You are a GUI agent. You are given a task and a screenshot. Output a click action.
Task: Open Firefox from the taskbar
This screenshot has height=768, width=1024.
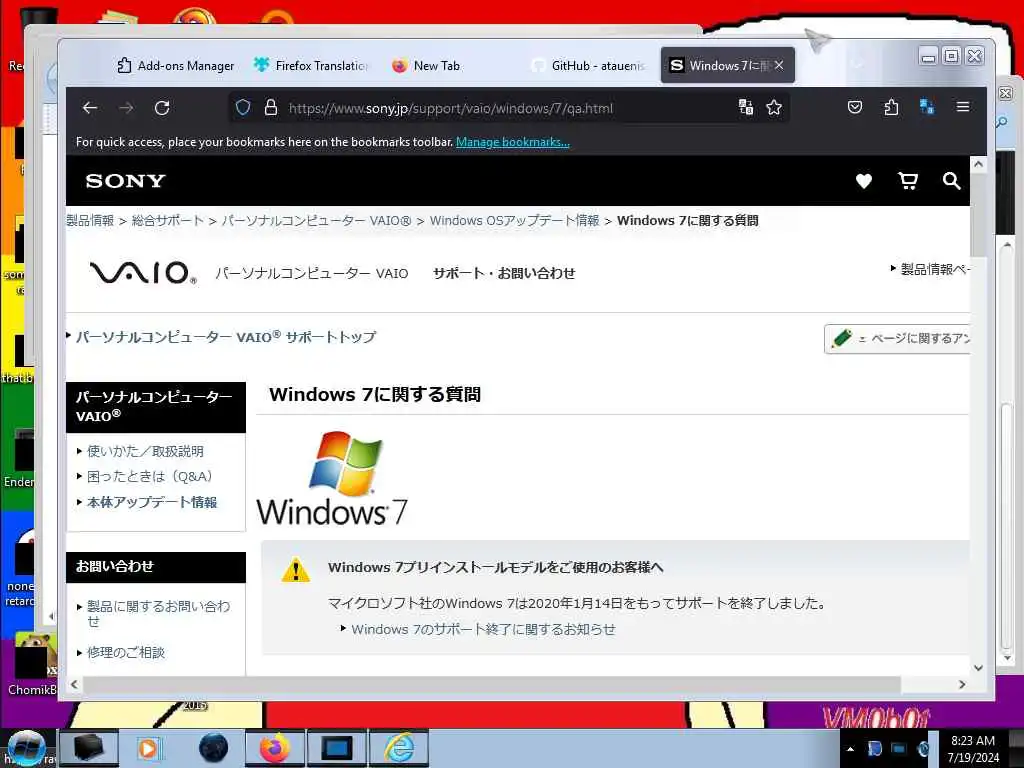[274, 748]
